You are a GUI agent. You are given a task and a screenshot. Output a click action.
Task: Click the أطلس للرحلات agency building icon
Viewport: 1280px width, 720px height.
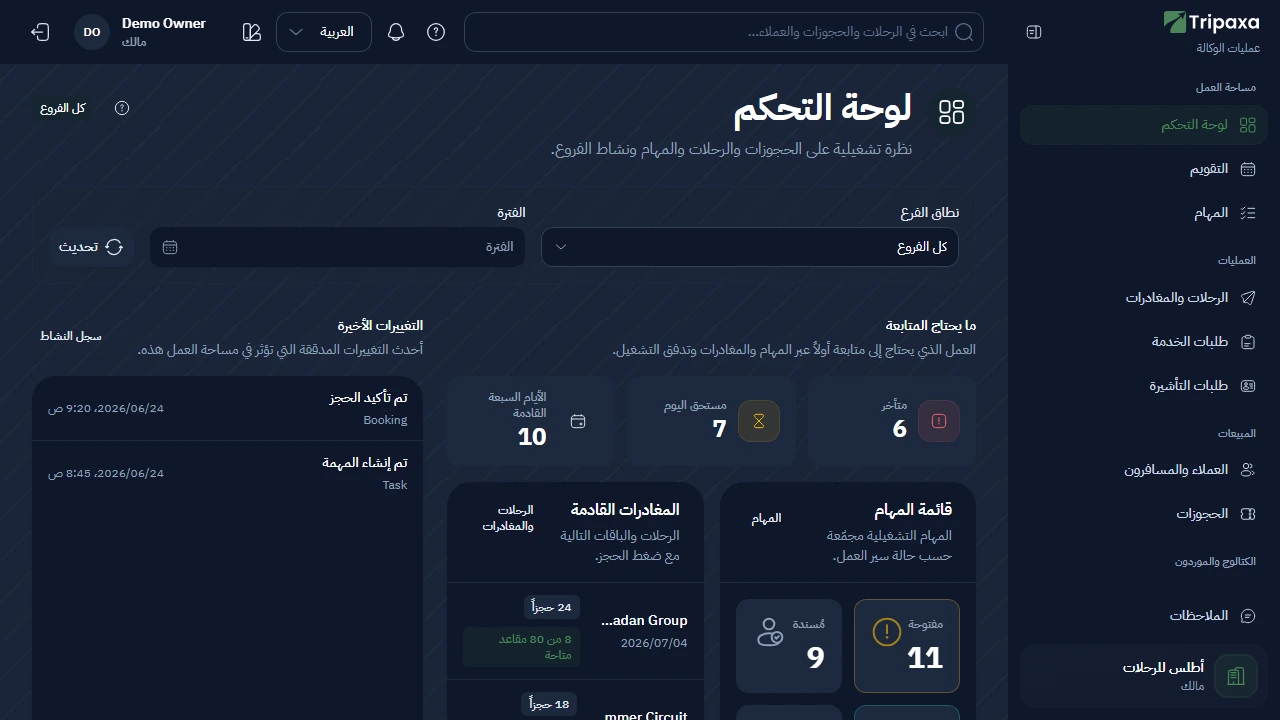[x=1236, y=676]
